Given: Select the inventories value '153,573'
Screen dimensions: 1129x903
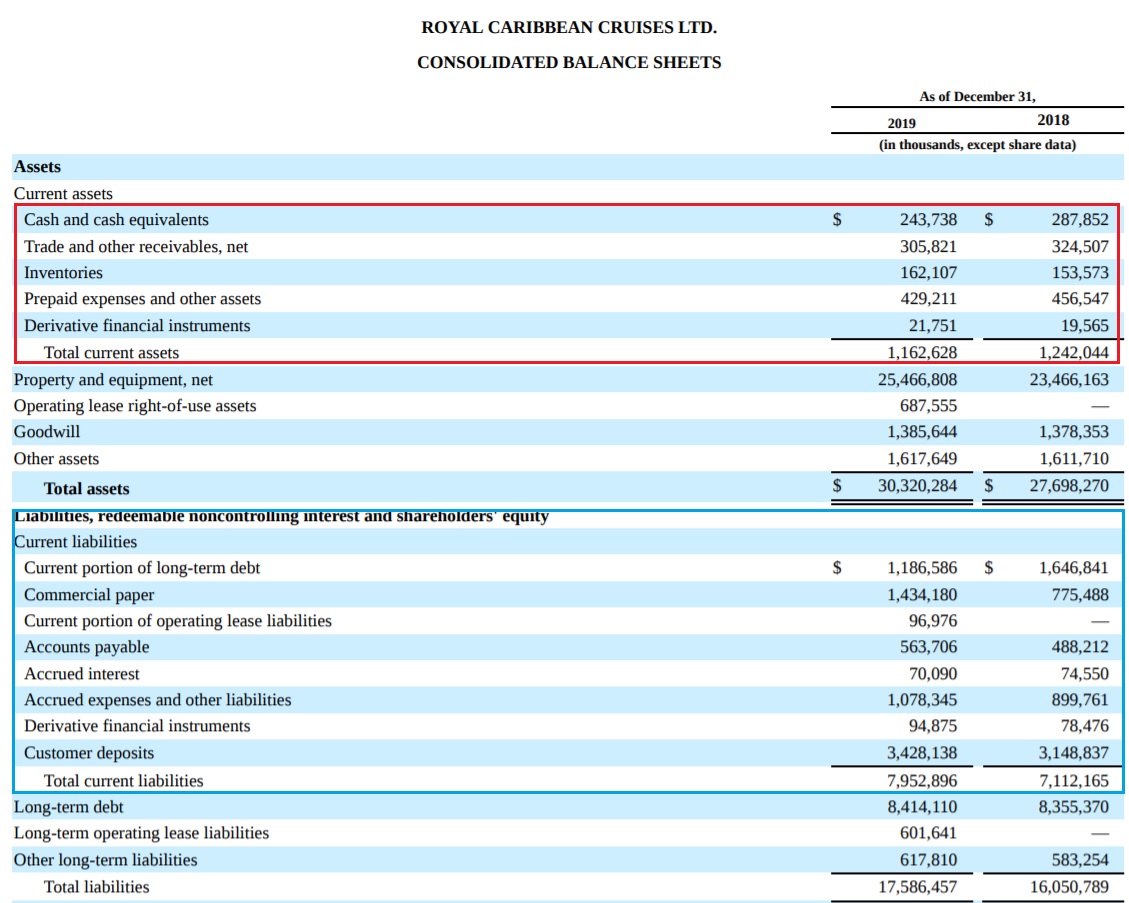Looking at the screenshot, I should pyautogui.click(x=1080, y=273).
